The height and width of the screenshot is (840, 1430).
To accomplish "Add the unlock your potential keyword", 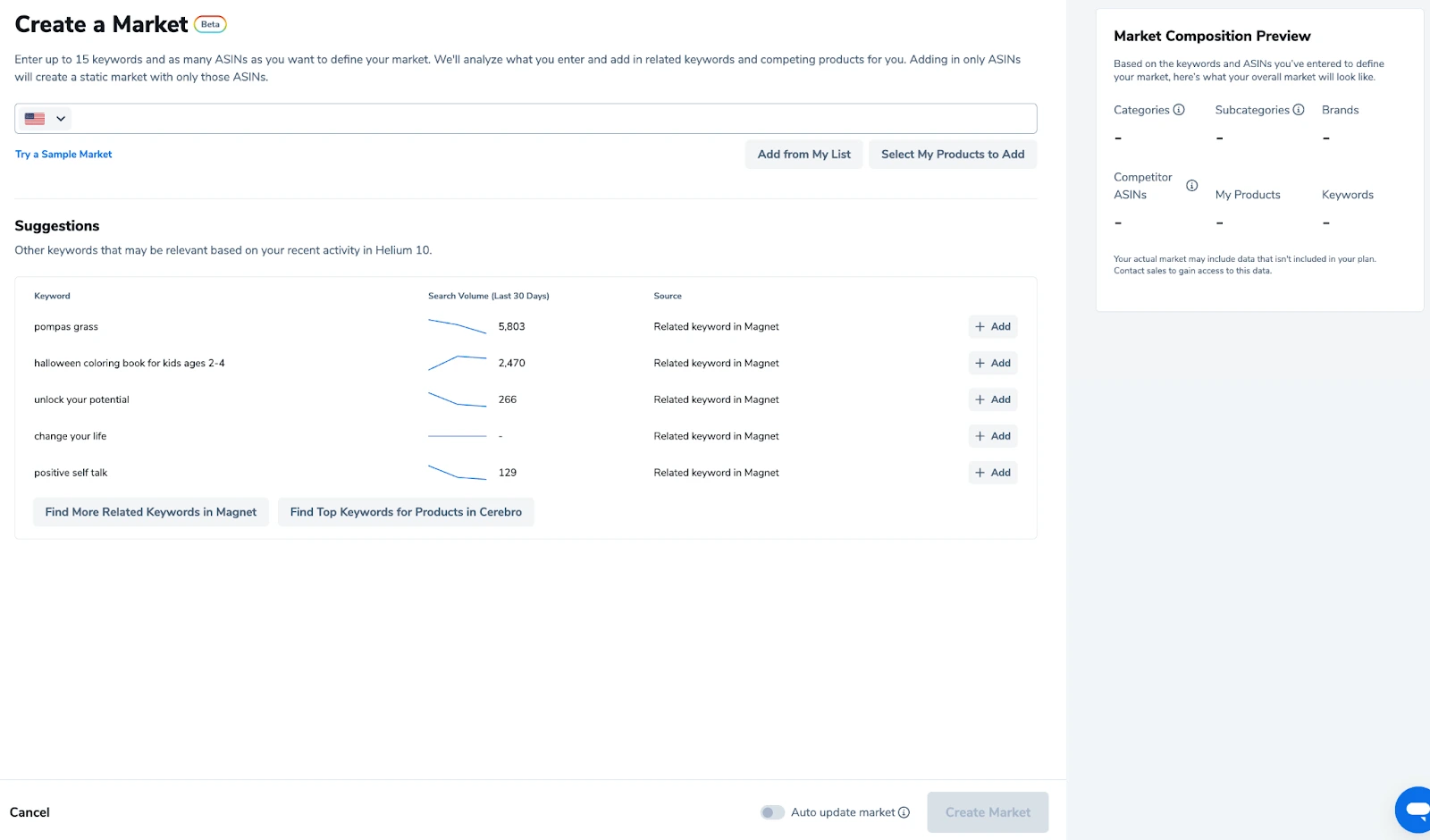I will [x=992, y=400].
